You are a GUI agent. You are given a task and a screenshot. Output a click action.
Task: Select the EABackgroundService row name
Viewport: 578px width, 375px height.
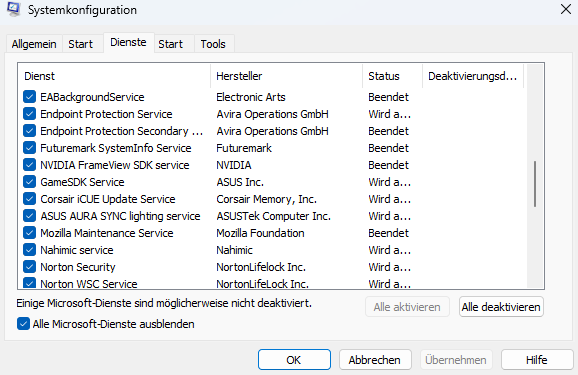tap(92, 97)
